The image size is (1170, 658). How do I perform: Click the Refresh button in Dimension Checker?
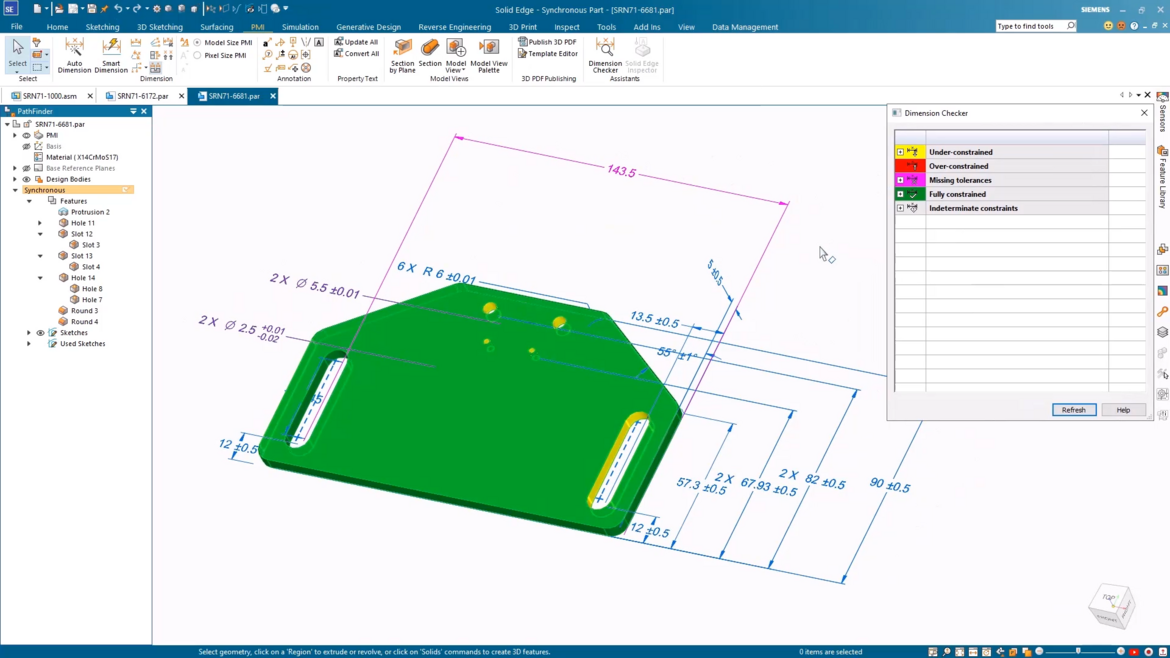[1073, 409]
